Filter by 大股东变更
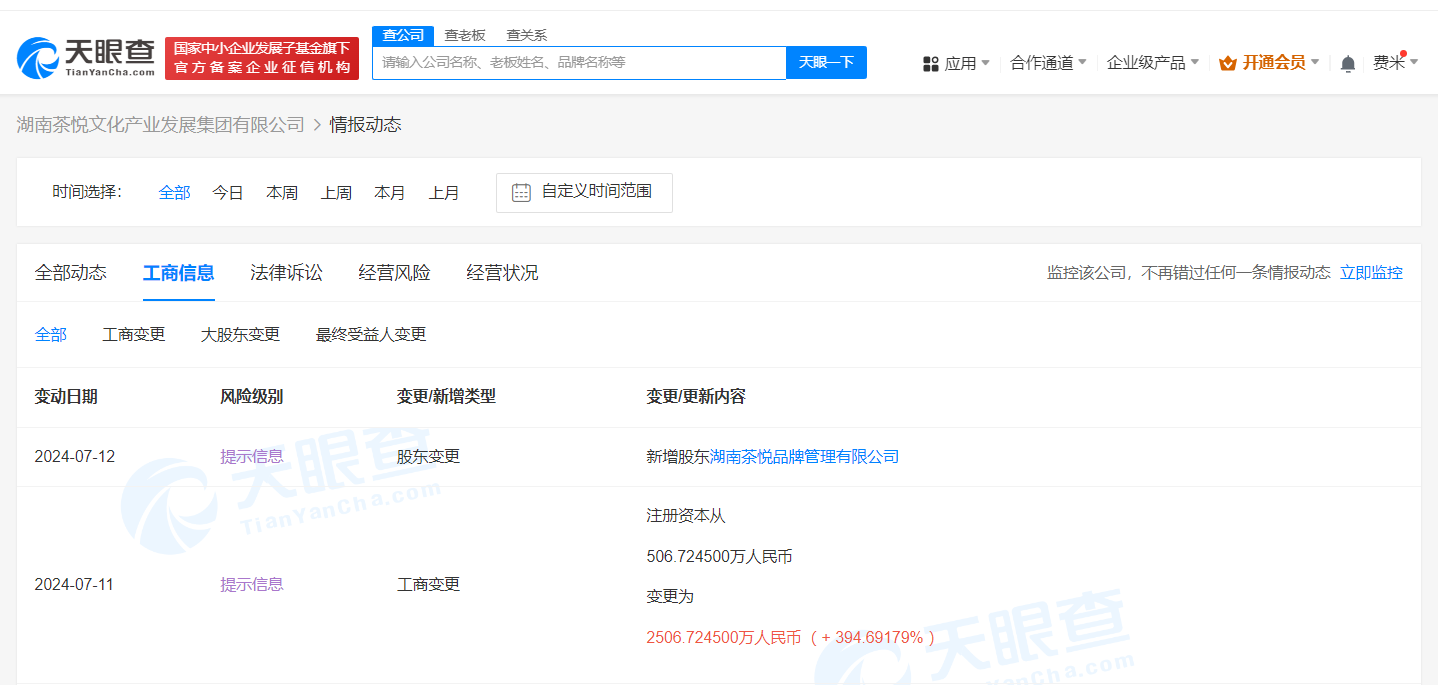Viewport: 1438px width, 685px height. click(x=240, y=334)
